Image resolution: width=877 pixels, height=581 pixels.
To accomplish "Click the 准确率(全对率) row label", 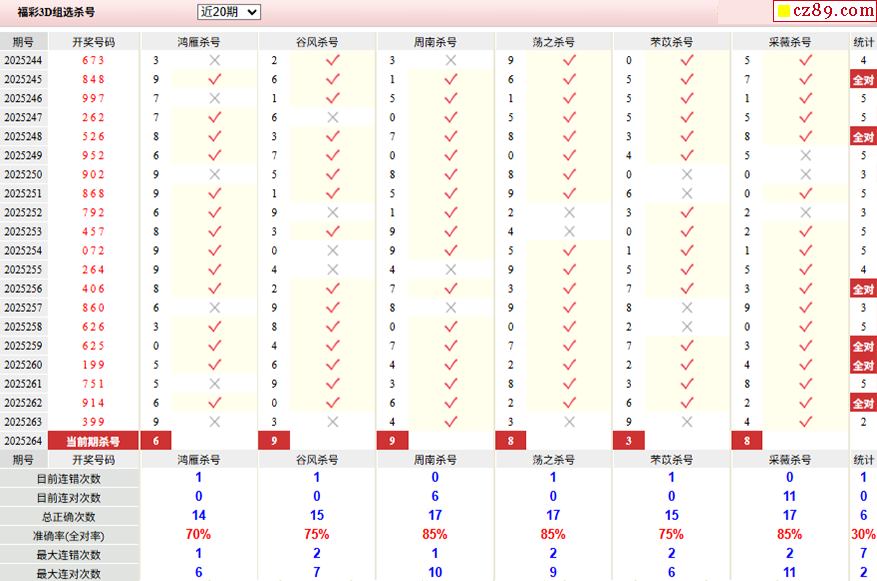I will pos(68,536).
